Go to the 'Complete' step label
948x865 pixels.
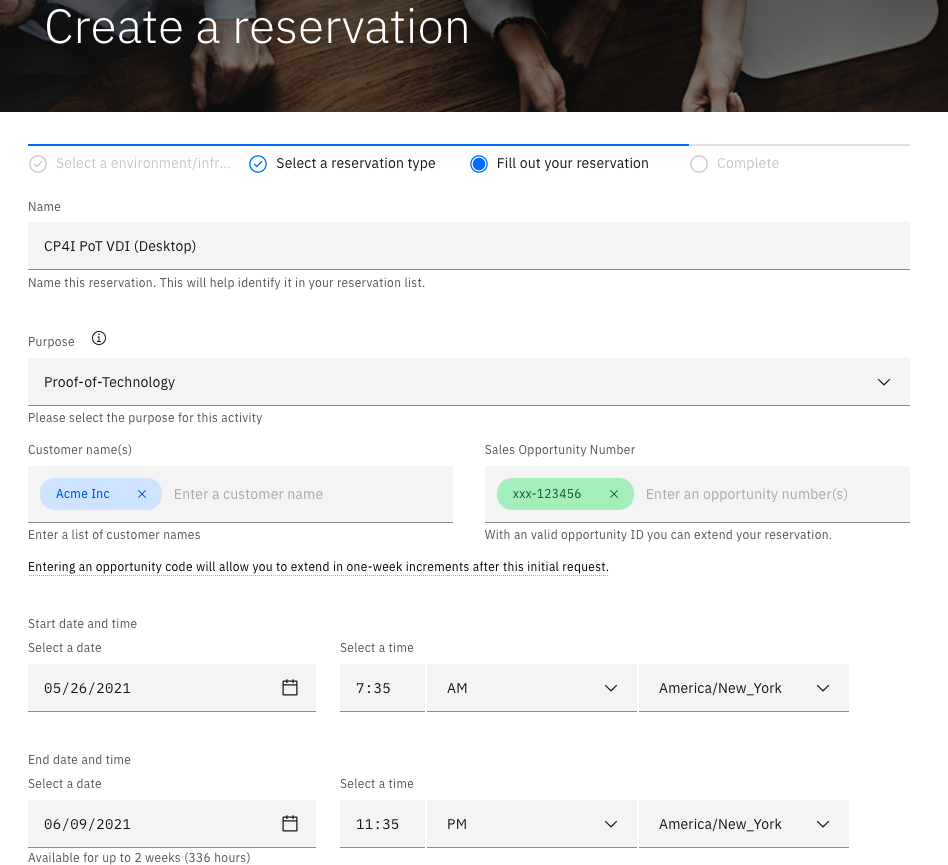coord(748,164)
